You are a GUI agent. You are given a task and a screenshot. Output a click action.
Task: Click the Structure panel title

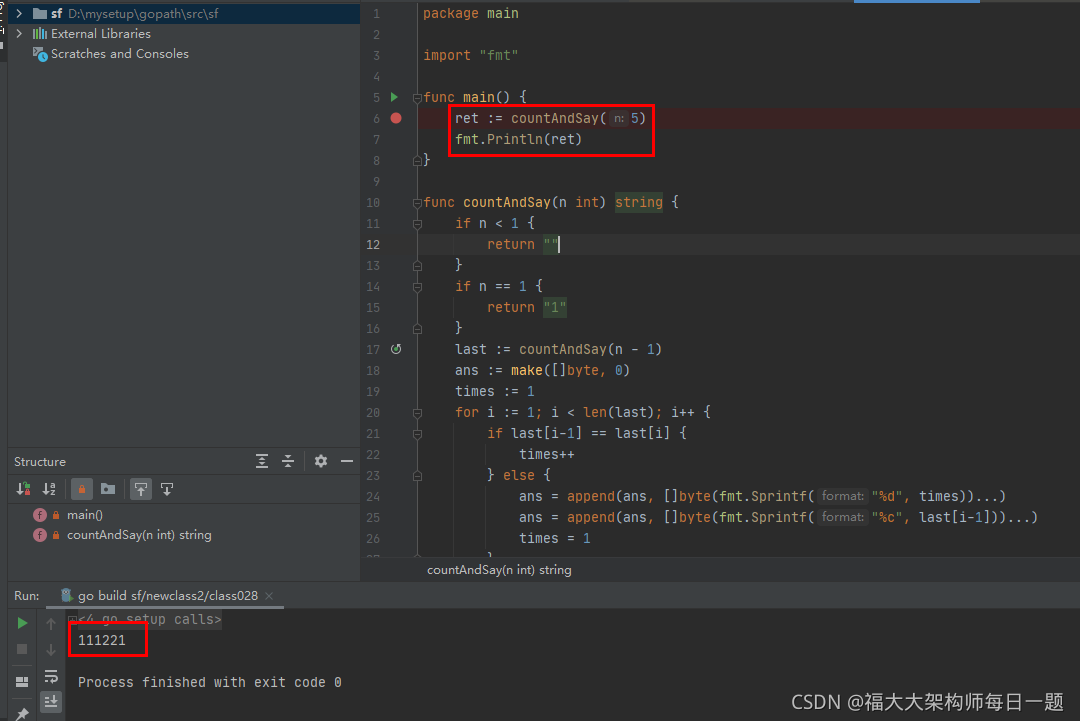click(x=40, y=461)
